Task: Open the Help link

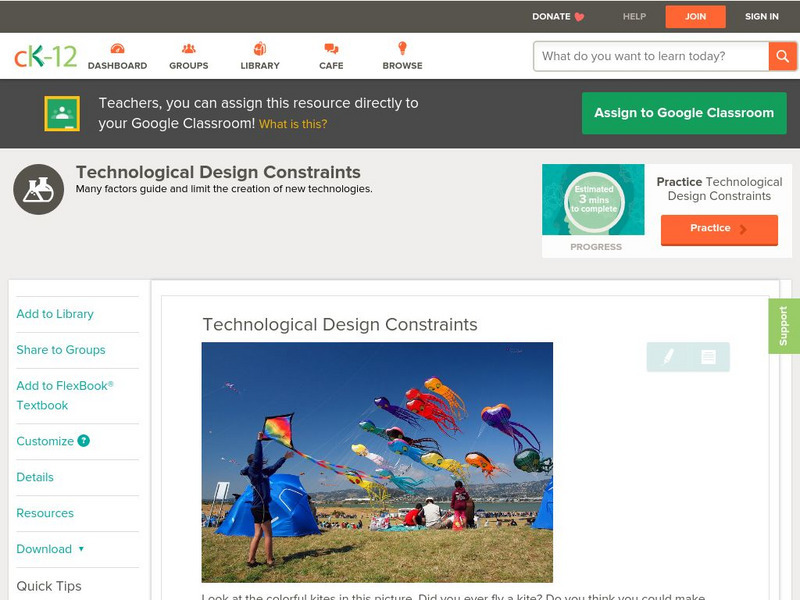Action: (634, 16)
